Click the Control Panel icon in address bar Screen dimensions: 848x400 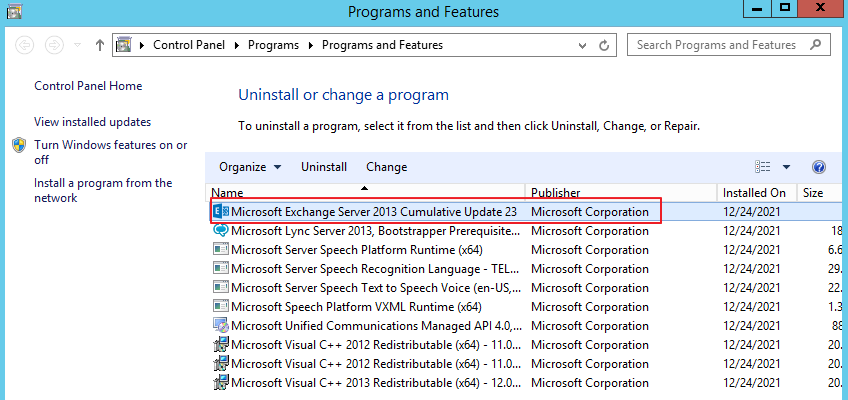[124, 45]
